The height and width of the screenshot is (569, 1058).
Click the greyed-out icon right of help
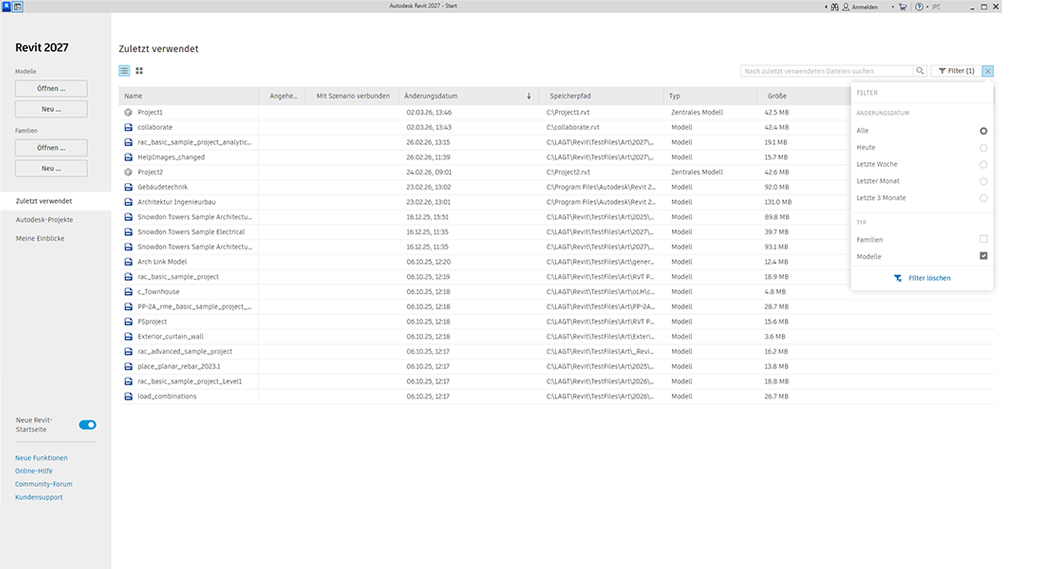tap(936, 7)
